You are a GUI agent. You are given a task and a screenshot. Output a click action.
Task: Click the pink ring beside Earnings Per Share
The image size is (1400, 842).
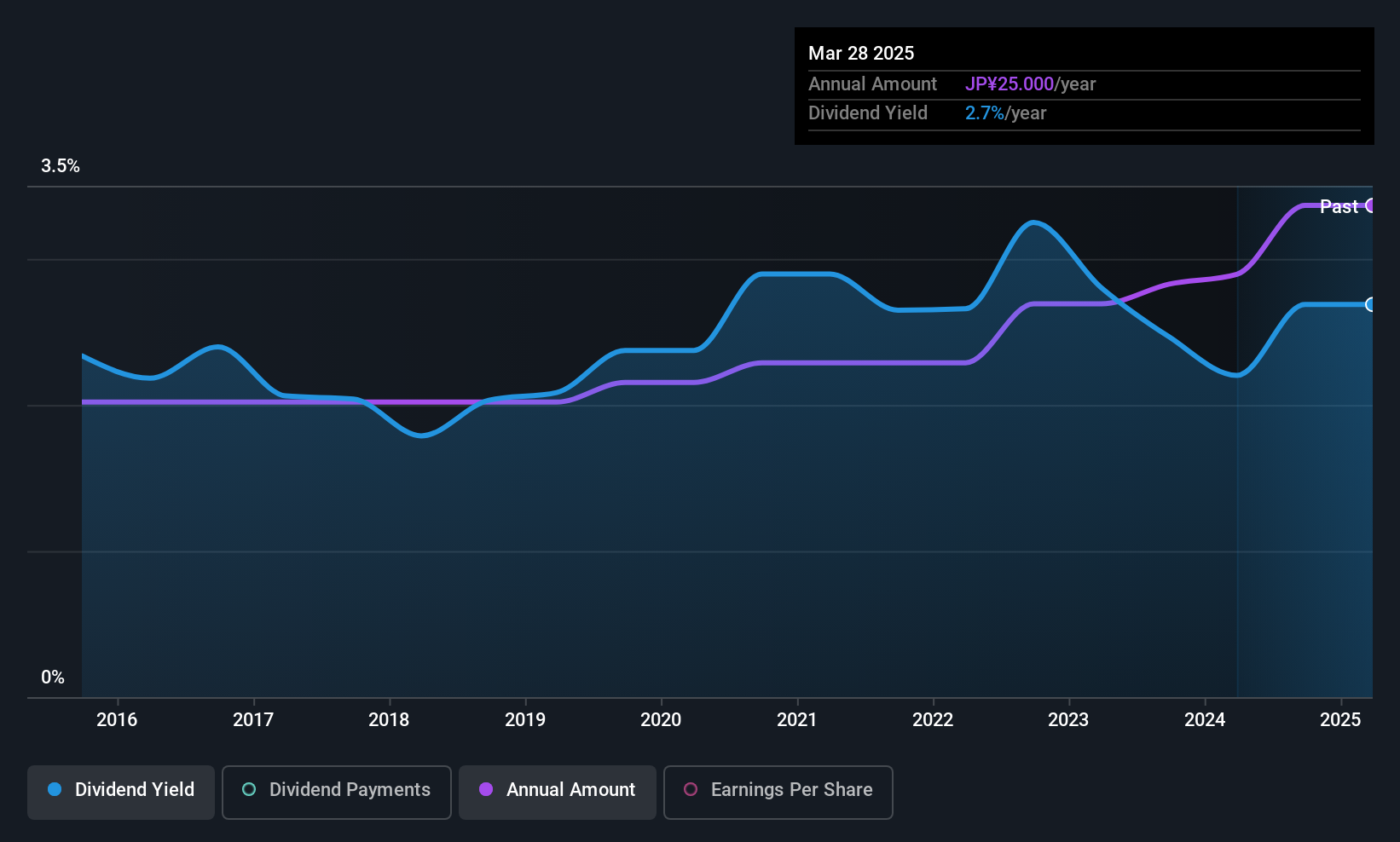[x=691, y=790]
